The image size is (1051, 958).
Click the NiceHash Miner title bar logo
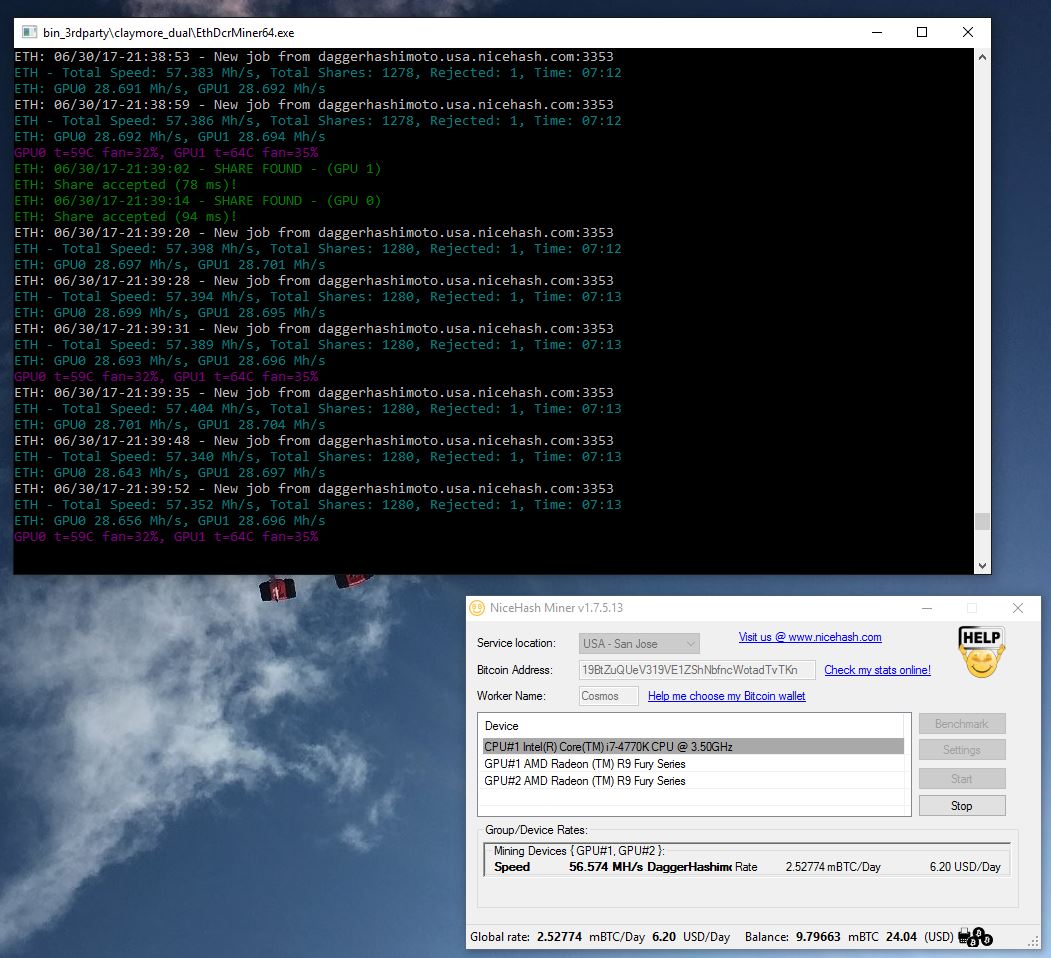pos(478,608)
